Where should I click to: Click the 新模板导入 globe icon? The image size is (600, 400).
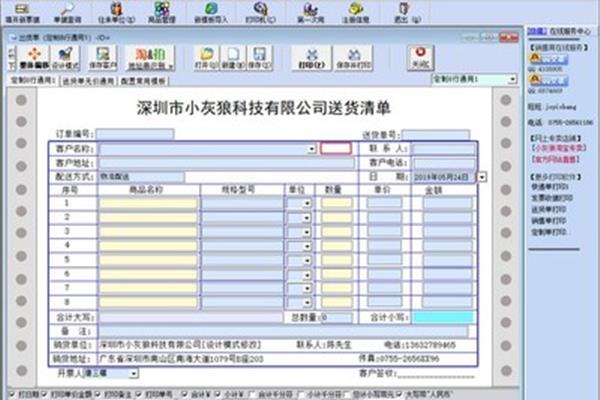click(x=211, y=12)
